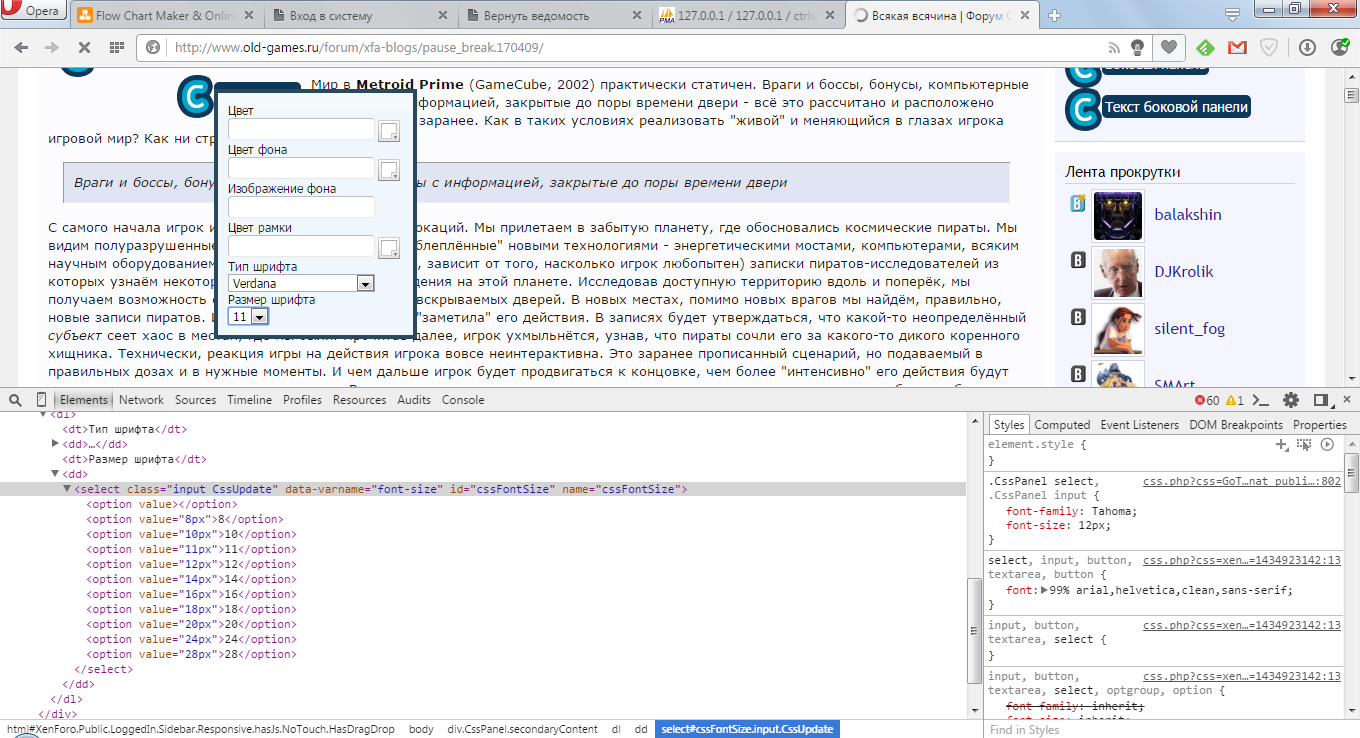The width and height of the screenshot is (1360, 738).
Task: Toggle device mode emulation in DevTools
Action: click(x=41, y=400)
